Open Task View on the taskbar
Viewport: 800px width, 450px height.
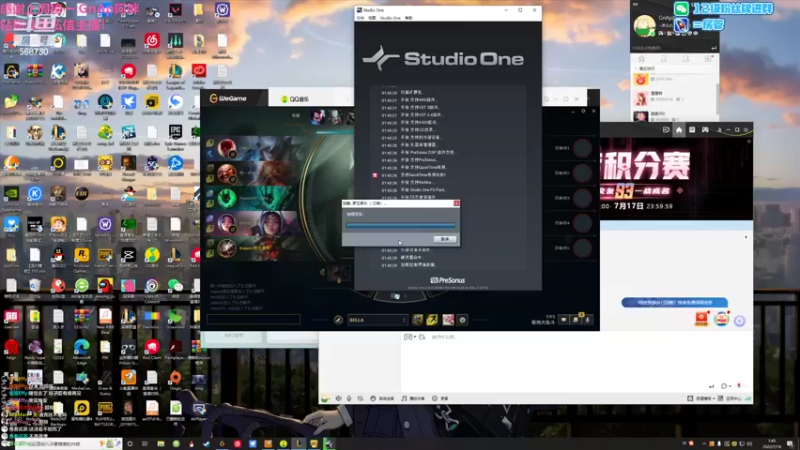(x=145, y=444)
